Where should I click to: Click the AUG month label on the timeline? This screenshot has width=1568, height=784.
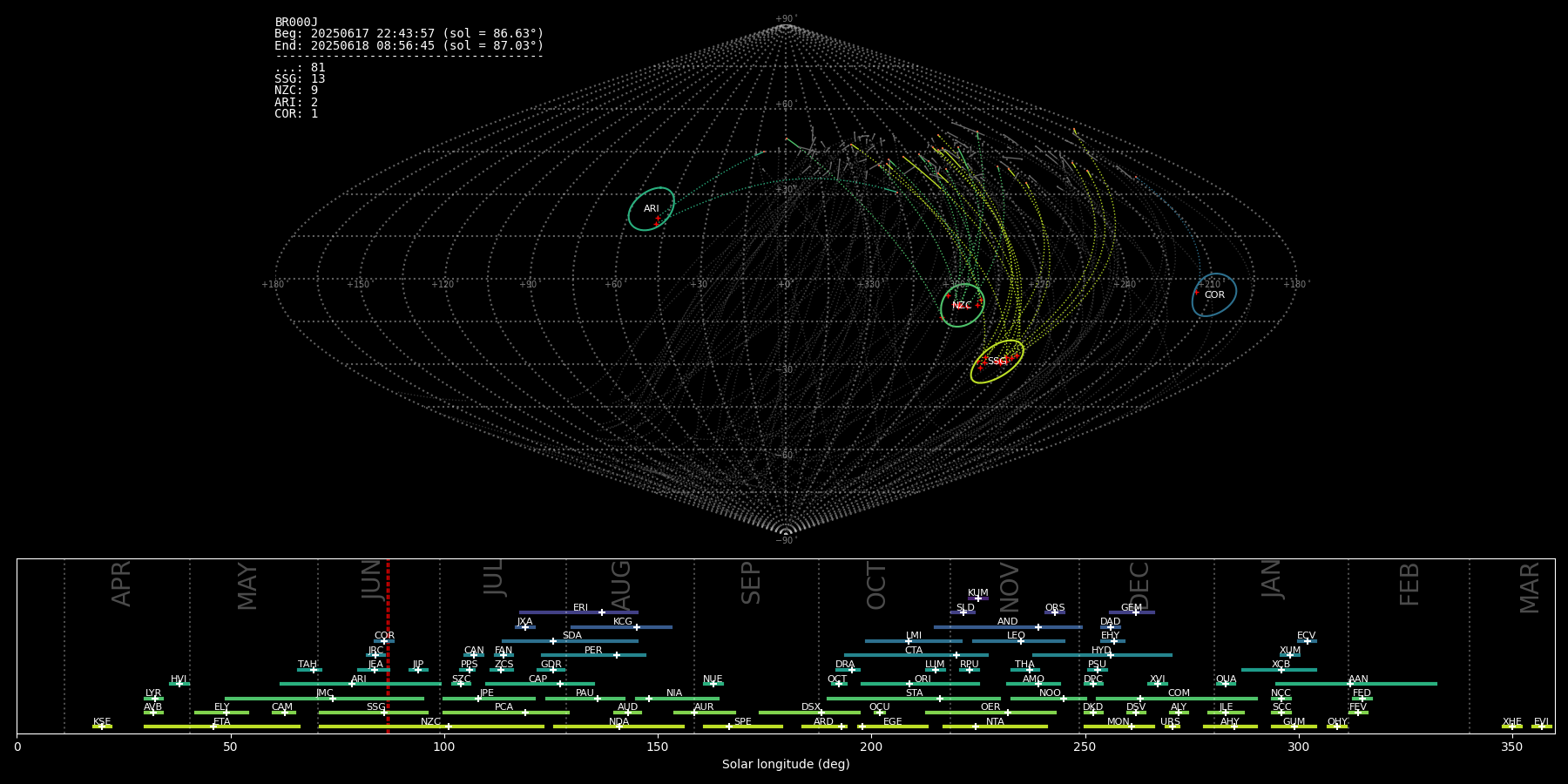pyautogui.click(x=621, y=585)
